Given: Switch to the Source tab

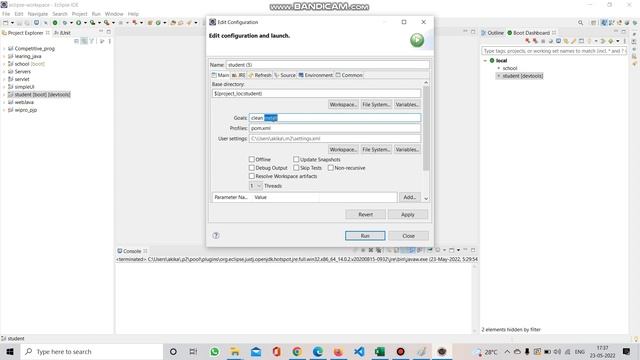Looking at the screenshot, I should click(285, 75).
